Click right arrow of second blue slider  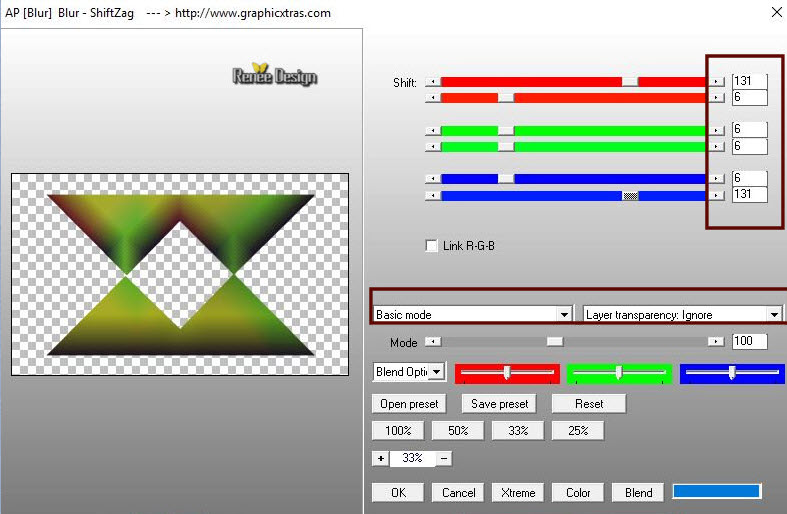click(716, 195)
